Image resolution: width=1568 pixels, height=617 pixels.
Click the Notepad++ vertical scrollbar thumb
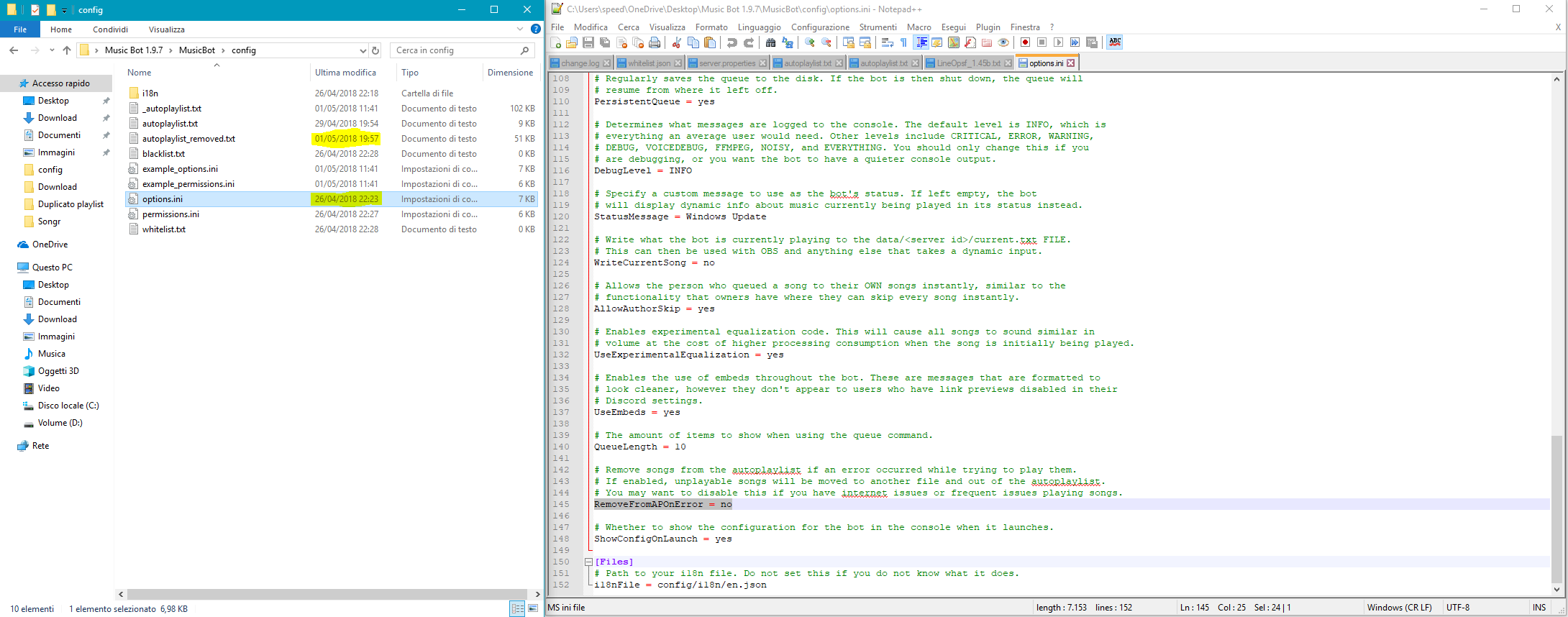click(x=1556, y=509)
